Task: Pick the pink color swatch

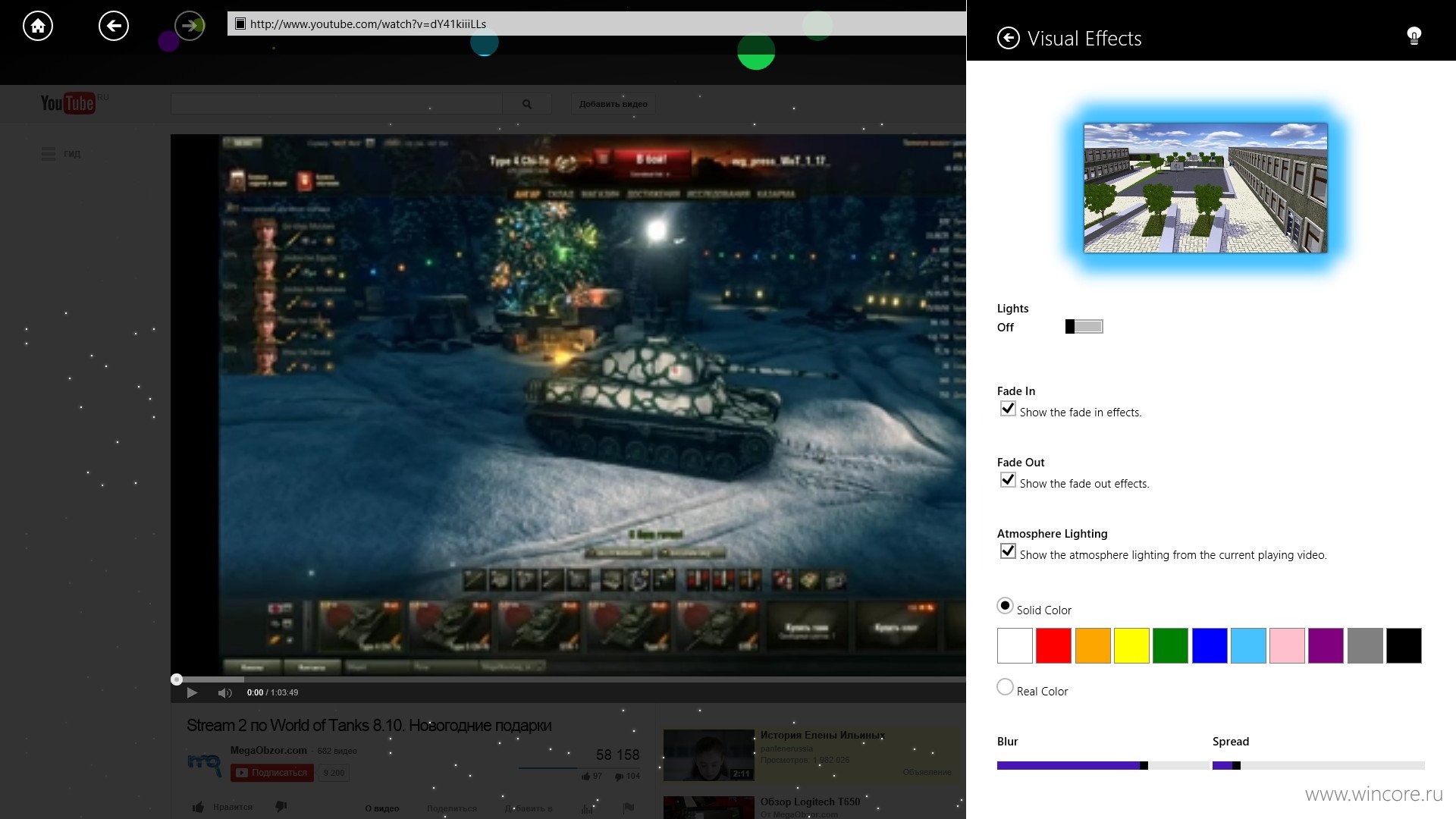Action: coord(1287,646)
